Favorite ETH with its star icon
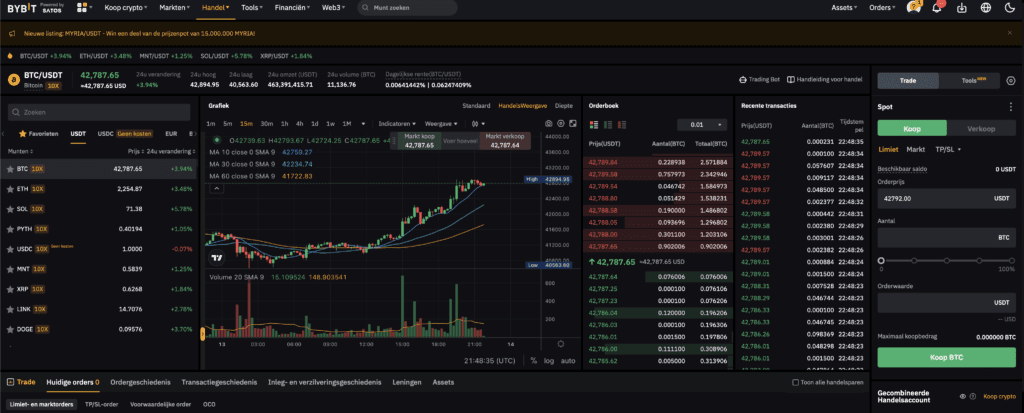Viewport: 1024px width, 413px height. point(10,189)
